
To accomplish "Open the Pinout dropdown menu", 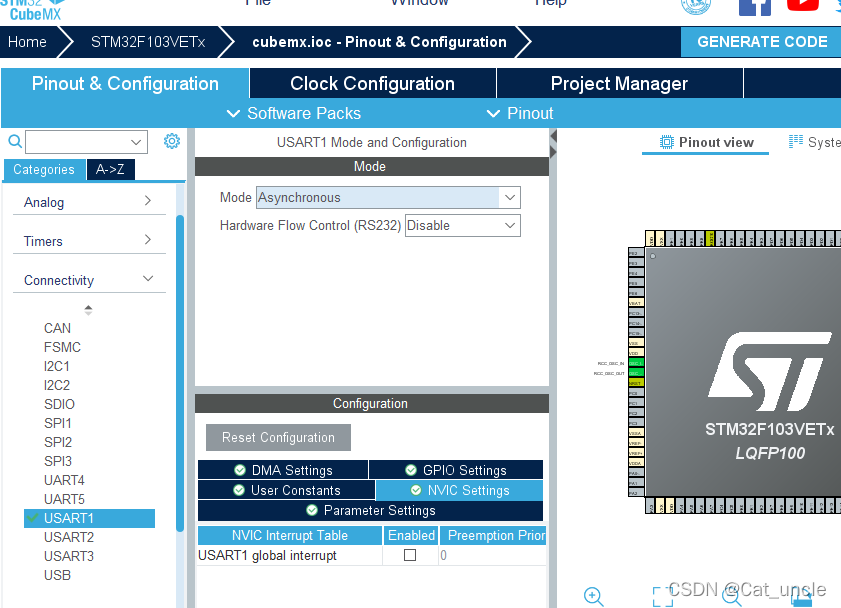I will click(x=520, y=113).
